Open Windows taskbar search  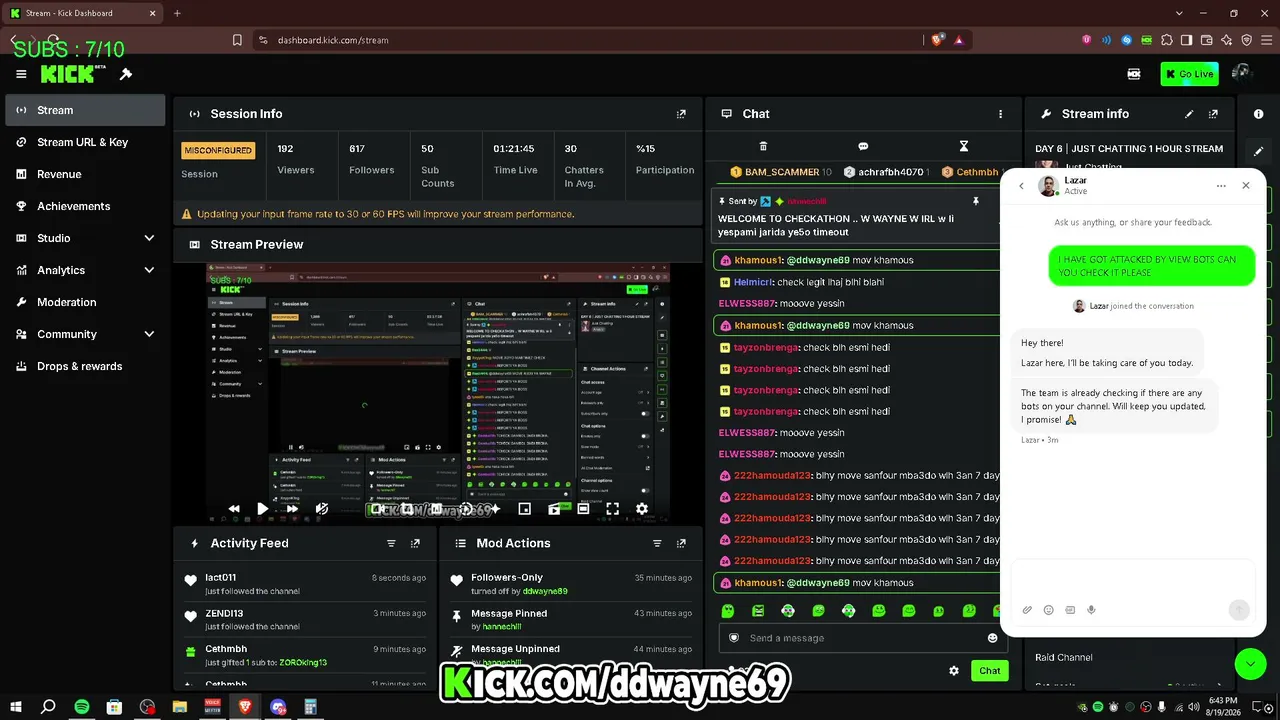48,707
